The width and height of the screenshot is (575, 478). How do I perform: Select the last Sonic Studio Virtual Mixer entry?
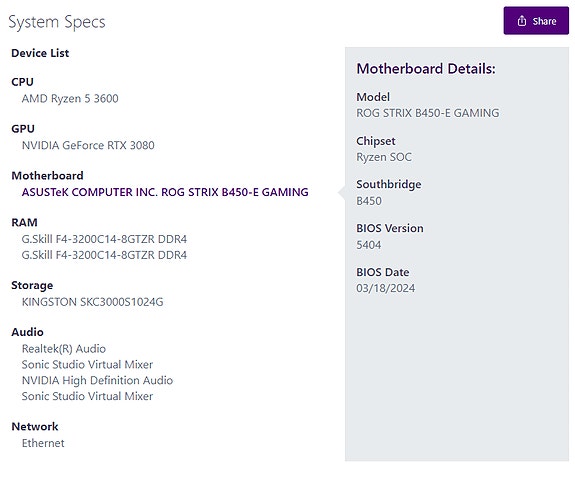click(87, 396)
